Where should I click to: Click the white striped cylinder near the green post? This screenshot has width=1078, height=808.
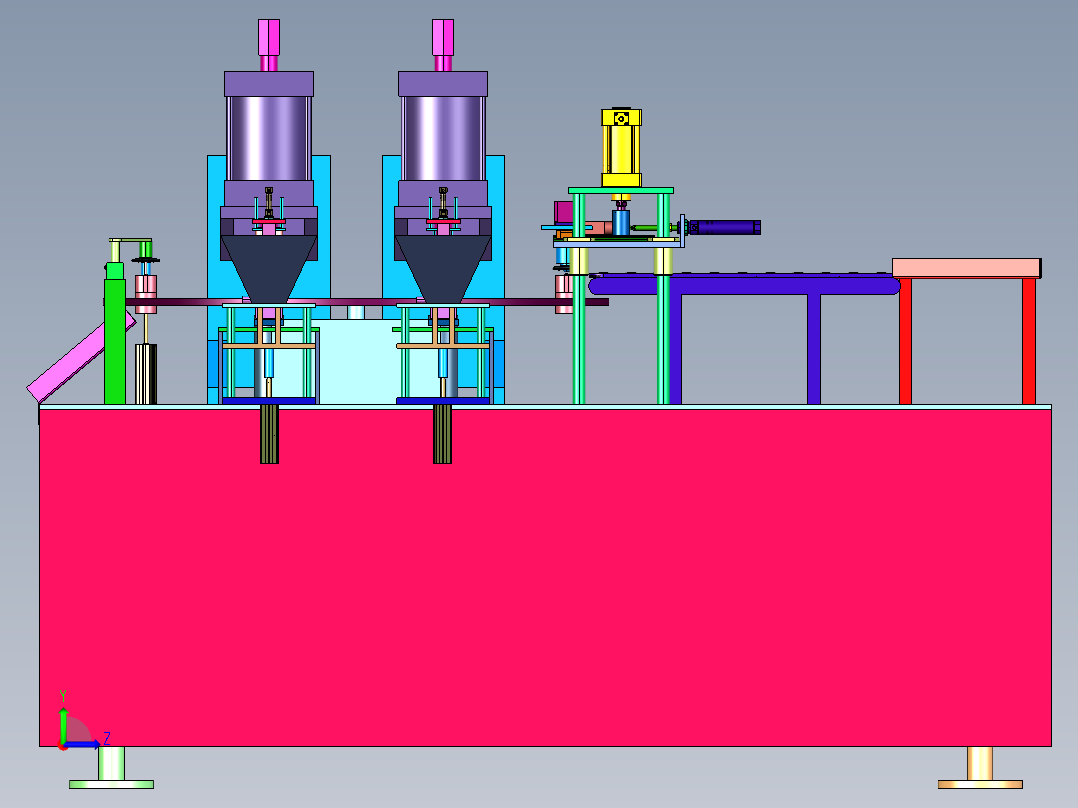pos(146,374)
